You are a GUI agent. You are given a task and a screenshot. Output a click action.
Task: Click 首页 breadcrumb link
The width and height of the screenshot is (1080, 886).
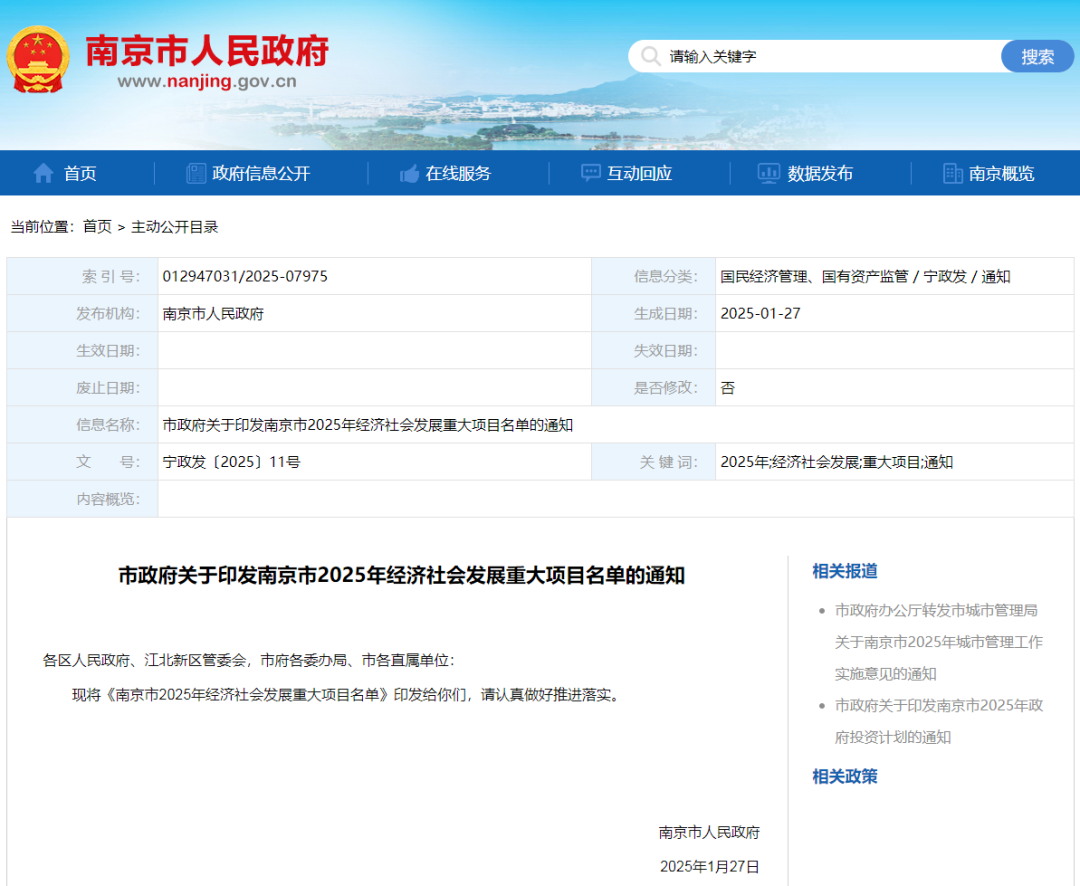pyautogui.click(x=97, y=227)
